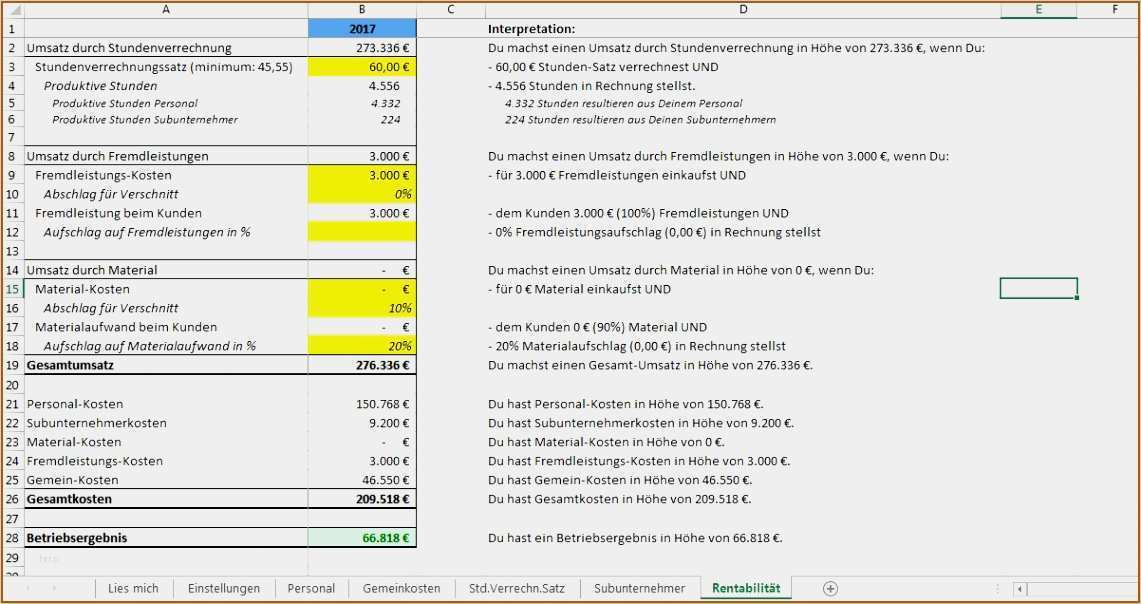Viewport: 1141px width, 604px height.
Task: Select the 4.556 productive hours value
Action: click(x=362, y=86)
